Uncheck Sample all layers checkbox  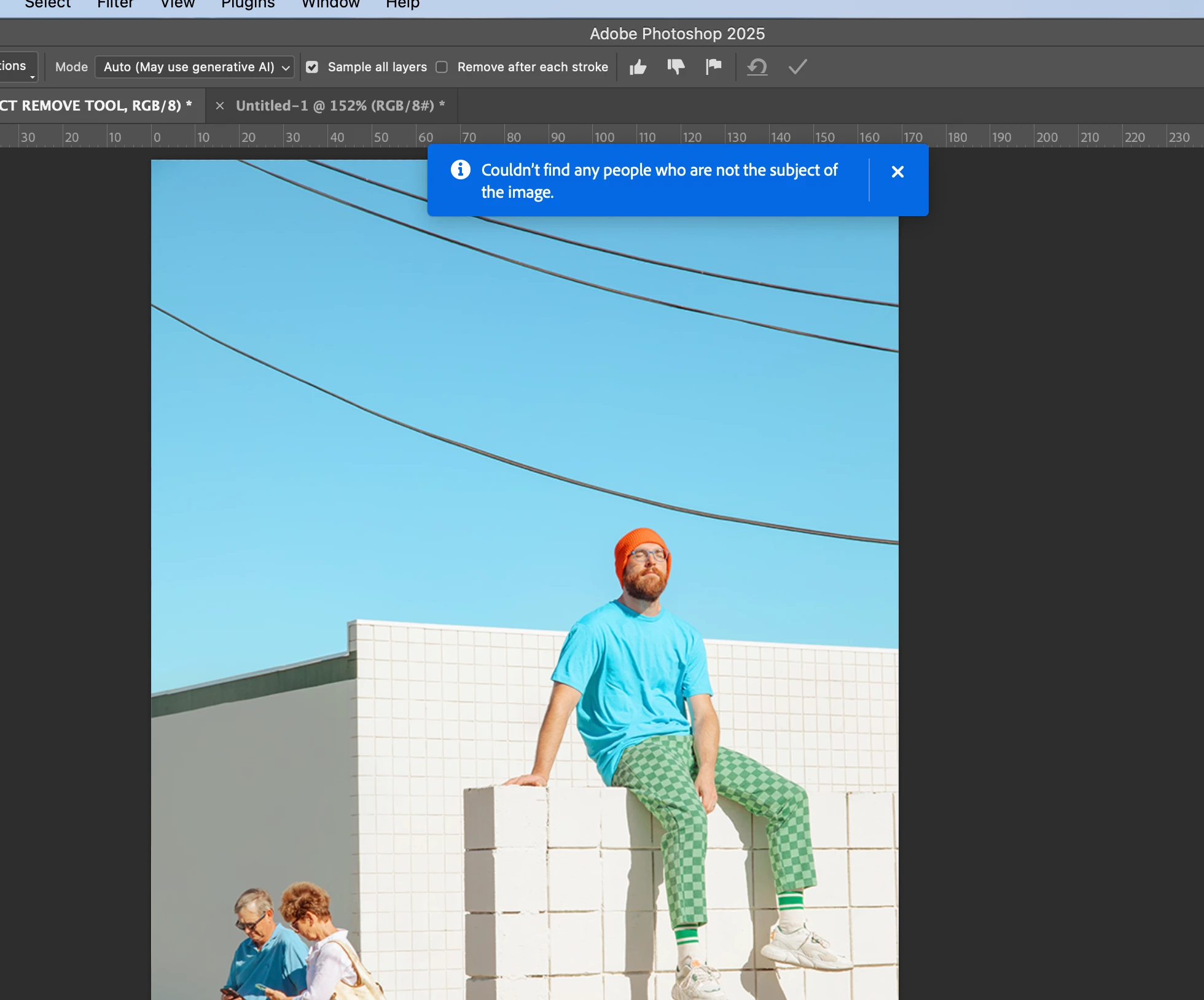click(312, 67)
